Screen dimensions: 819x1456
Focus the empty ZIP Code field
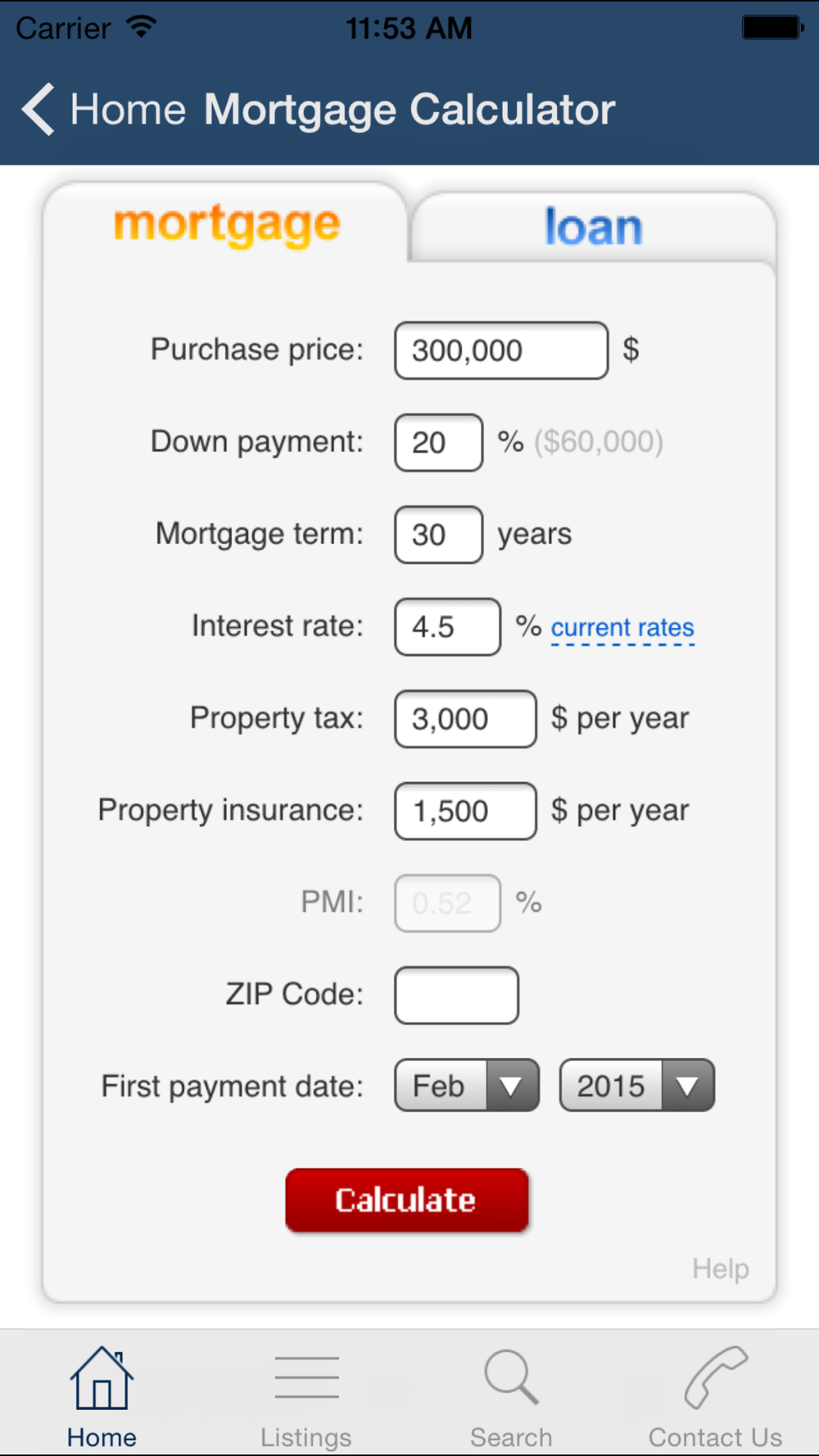(x=457, y=995)
